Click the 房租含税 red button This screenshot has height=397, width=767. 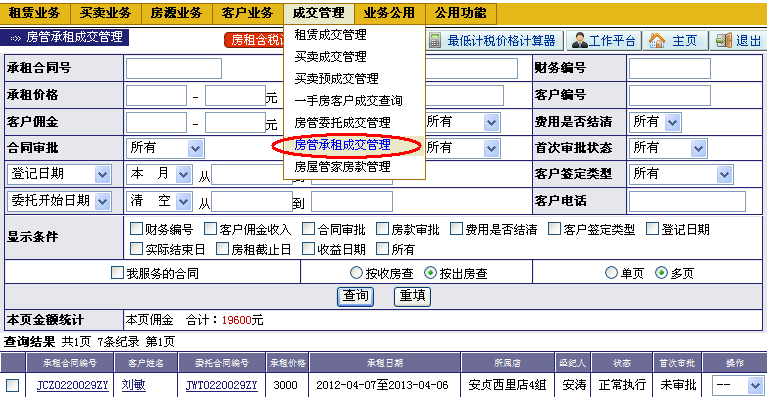[x=254, y=40]
